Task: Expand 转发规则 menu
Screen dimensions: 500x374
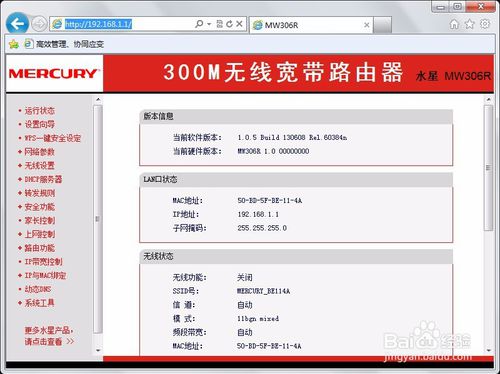Action: coord(39,193)
